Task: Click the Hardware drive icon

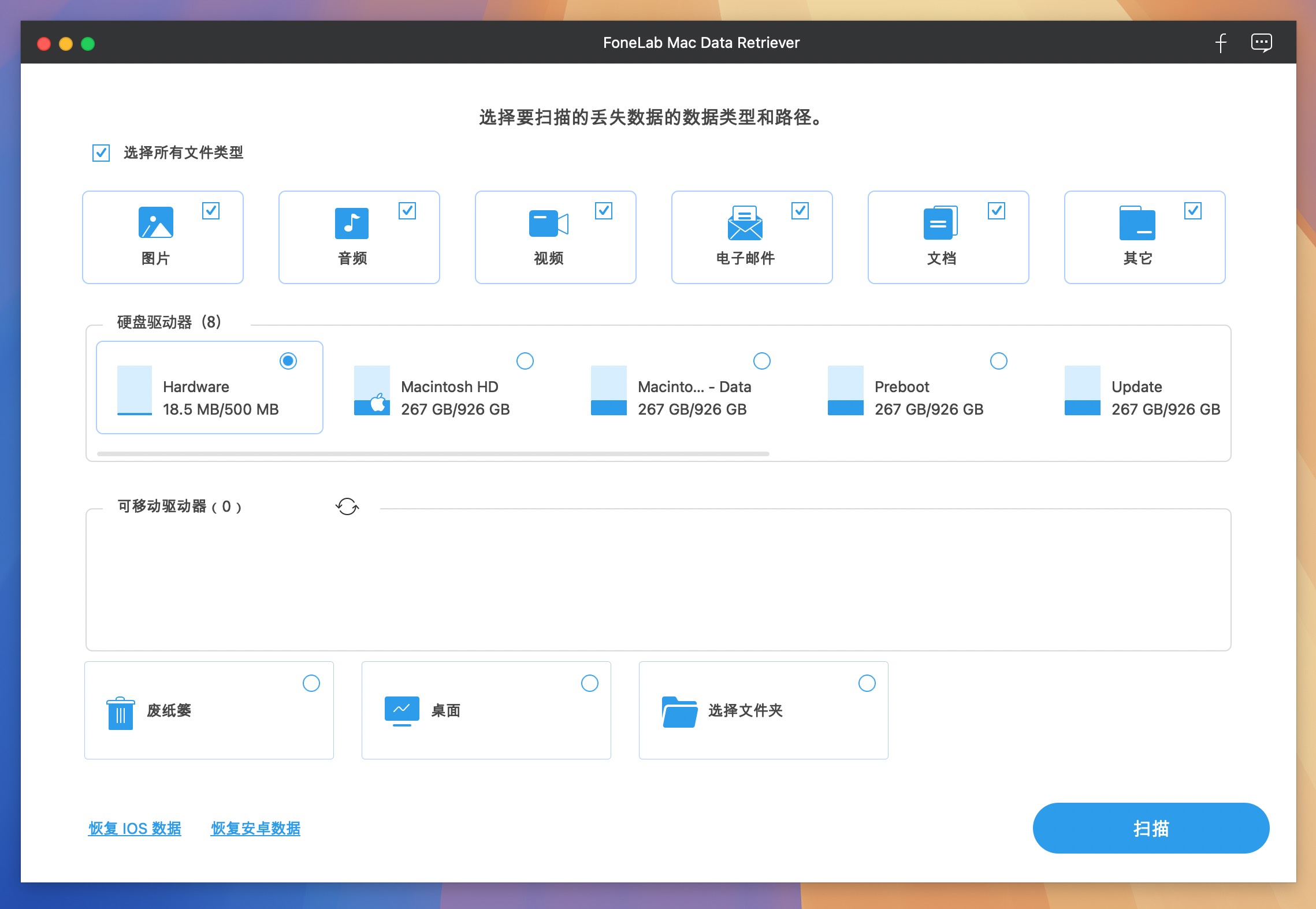Action: [x=135, y=390]
